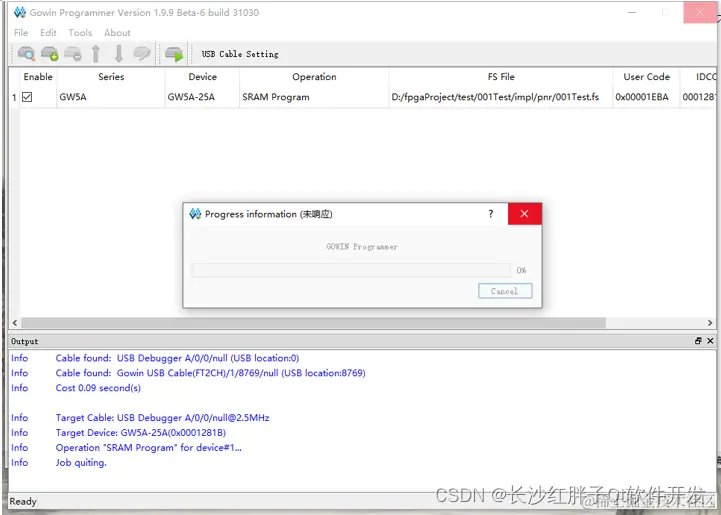Image resolution: width=721 pixels, height=515 pixels.
Task: Click the Move Up arrow icon
Action: [x=96, y=54]
